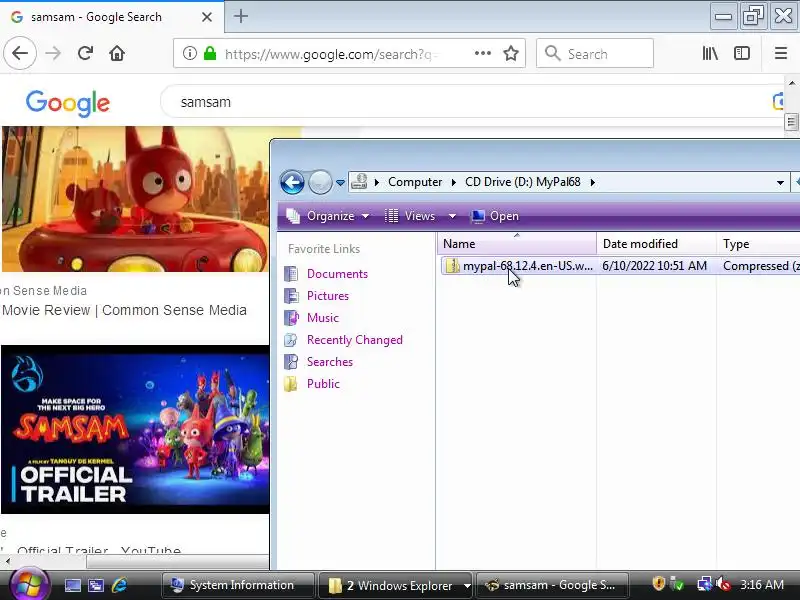800x600 pixels.
Task: Open the SamSam Official Trailer thumbnail
Action: 135,430
